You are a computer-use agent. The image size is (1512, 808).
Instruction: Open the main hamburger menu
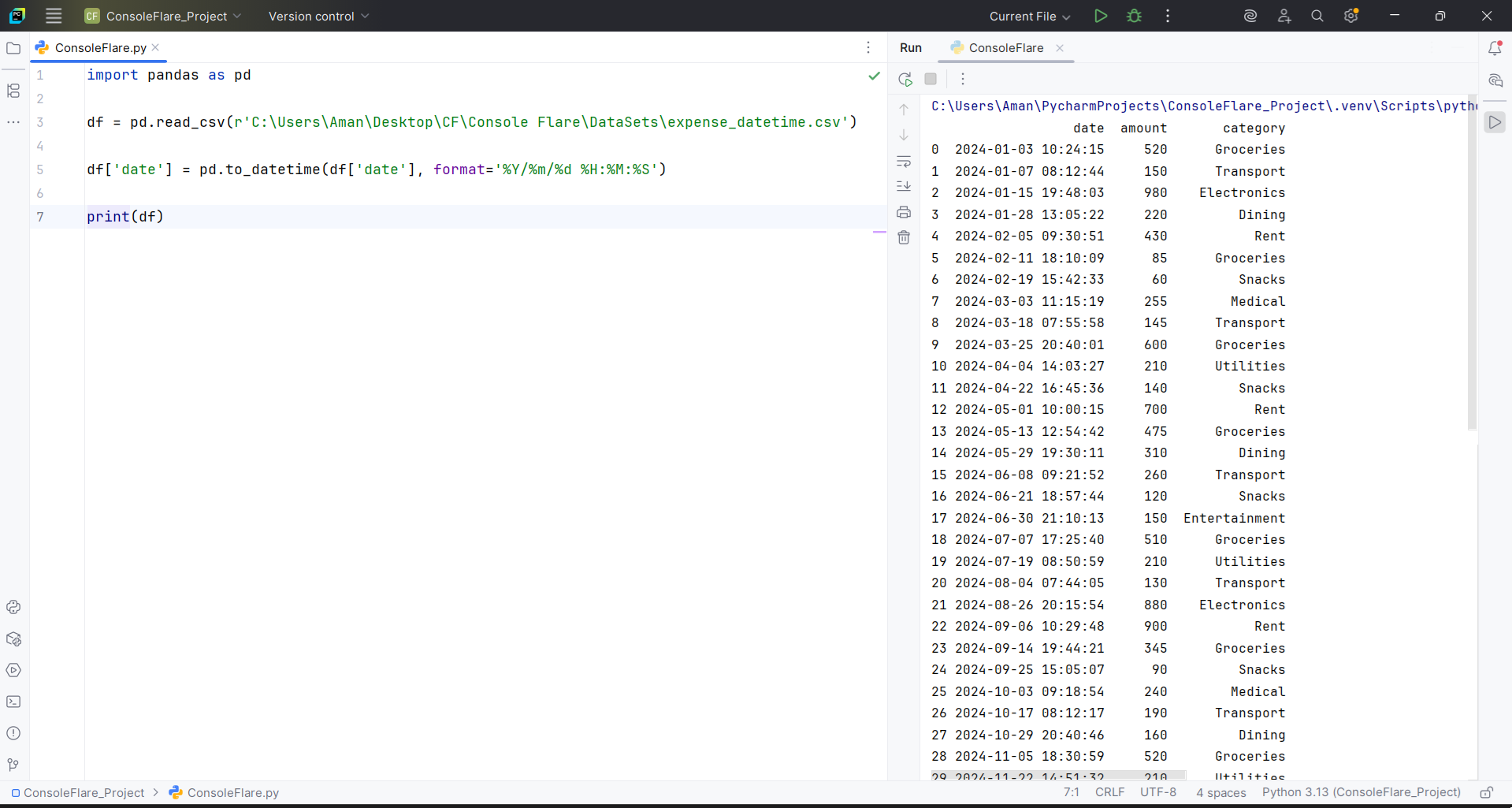click(x=53, y=16)
